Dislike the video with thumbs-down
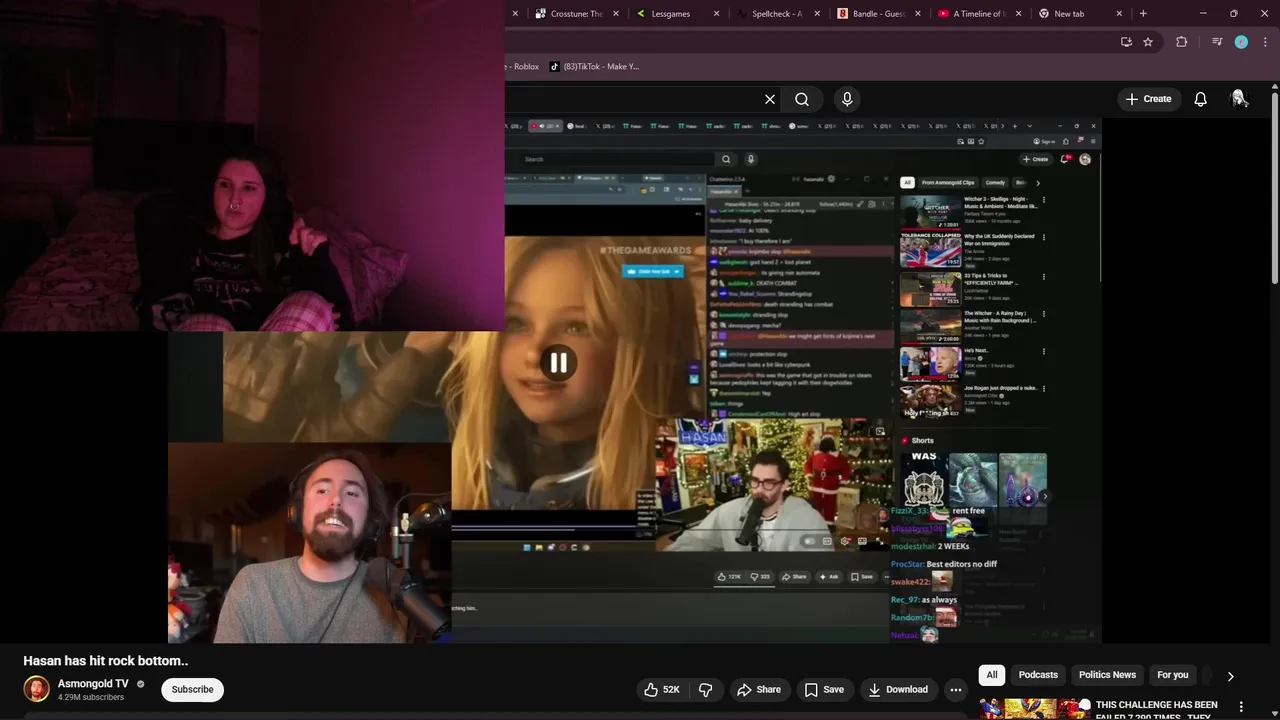The width and height of the screenshot is (1280, 720). click(705, 689)
